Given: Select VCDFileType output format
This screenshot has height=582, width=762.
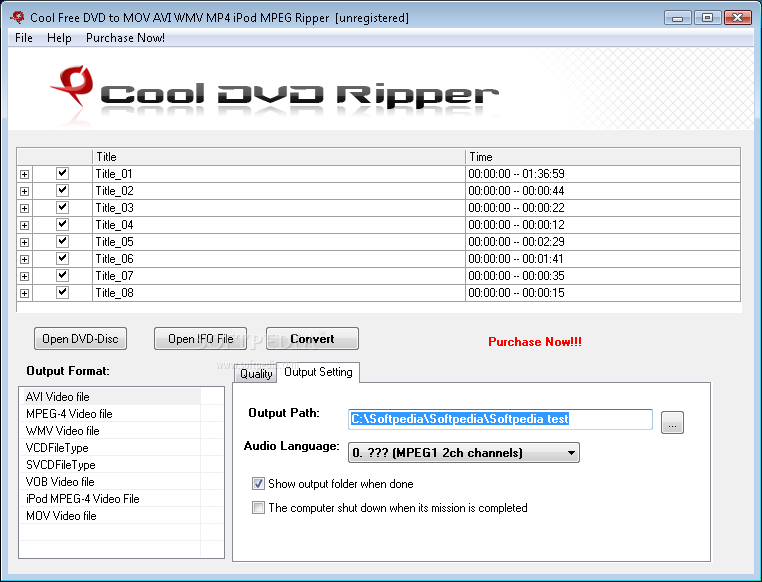Looking at the screenshot, I should [x=112, y=448].
